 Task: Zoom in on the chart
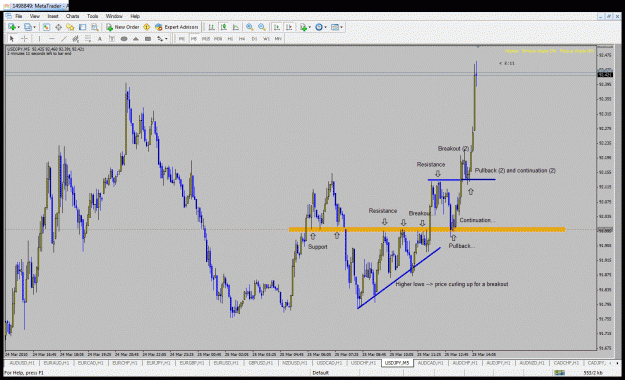pos(250,27)
